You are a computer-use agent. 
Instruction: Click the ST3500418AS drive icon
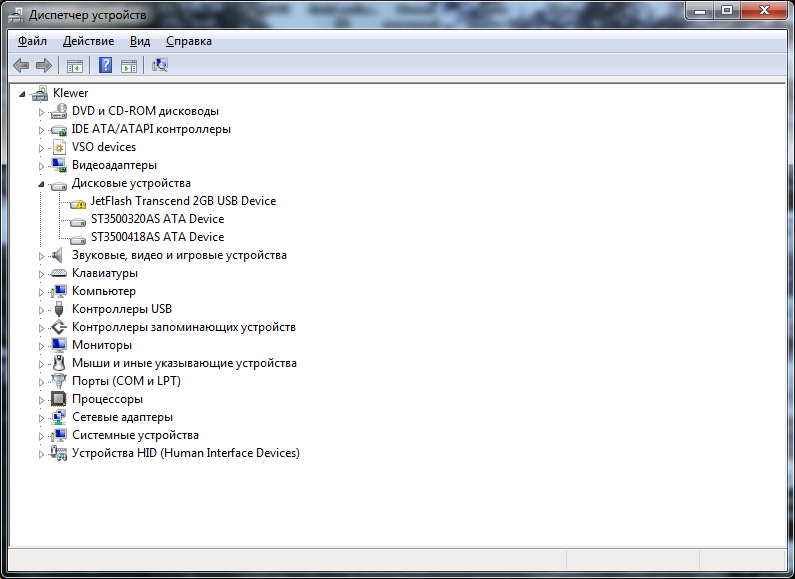(x=78, y=239)
